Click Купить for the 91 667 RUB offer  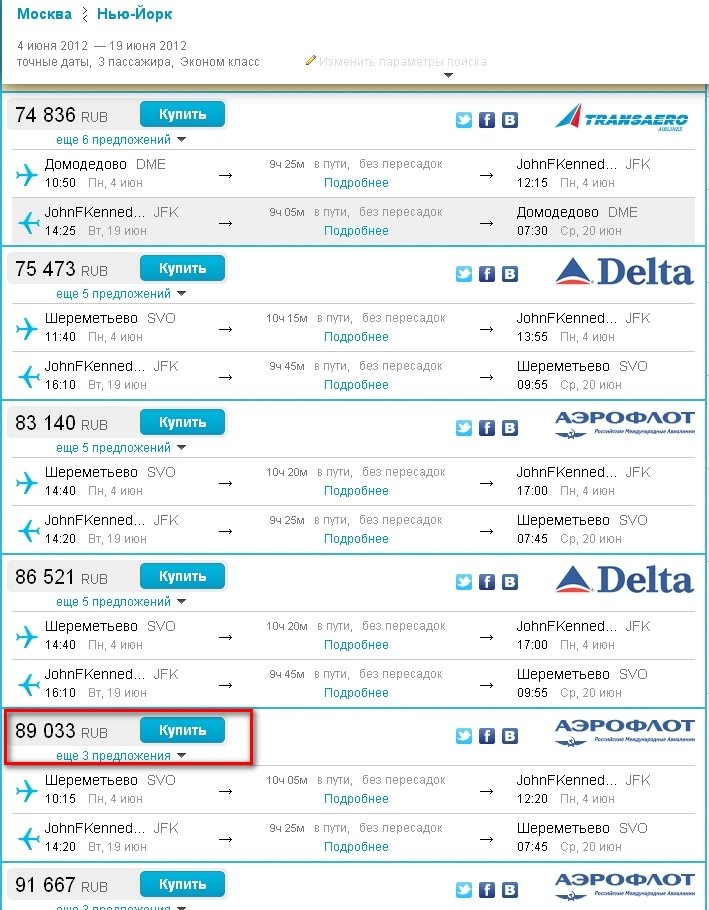pos(182,884)
